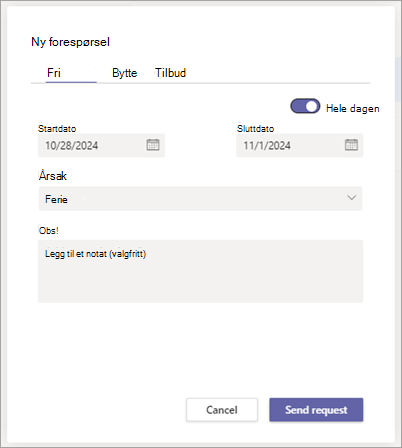Submit with the Send request button

[316, 410]
